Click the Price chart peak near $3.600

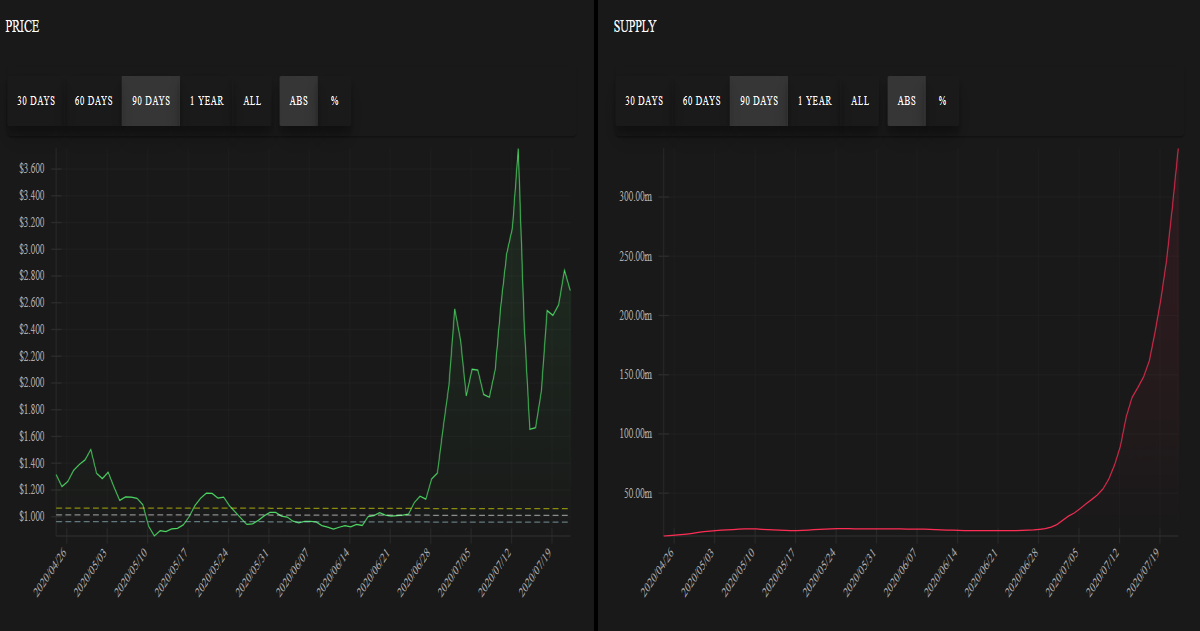point(518,150)
